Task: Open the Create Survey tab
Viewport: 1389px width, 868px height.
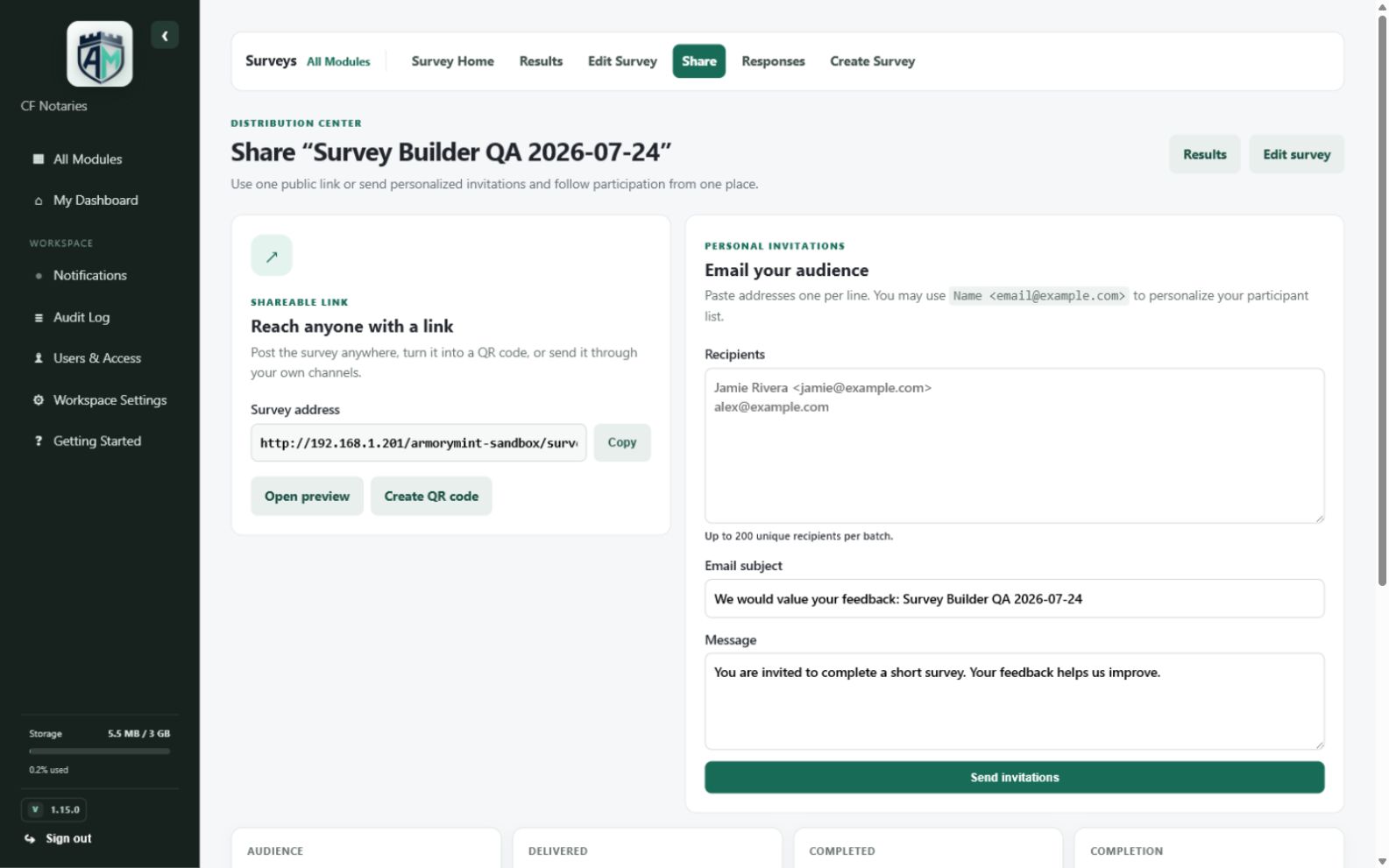Action: (872, 61)
